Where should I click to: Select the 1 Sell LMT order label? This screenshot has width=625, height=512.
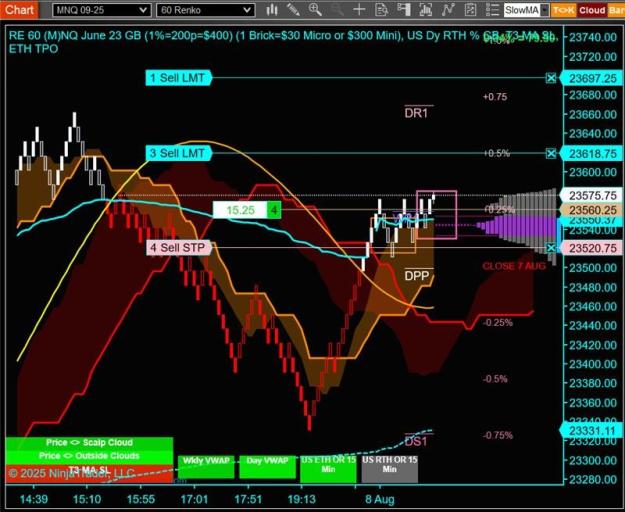point(178,78)
